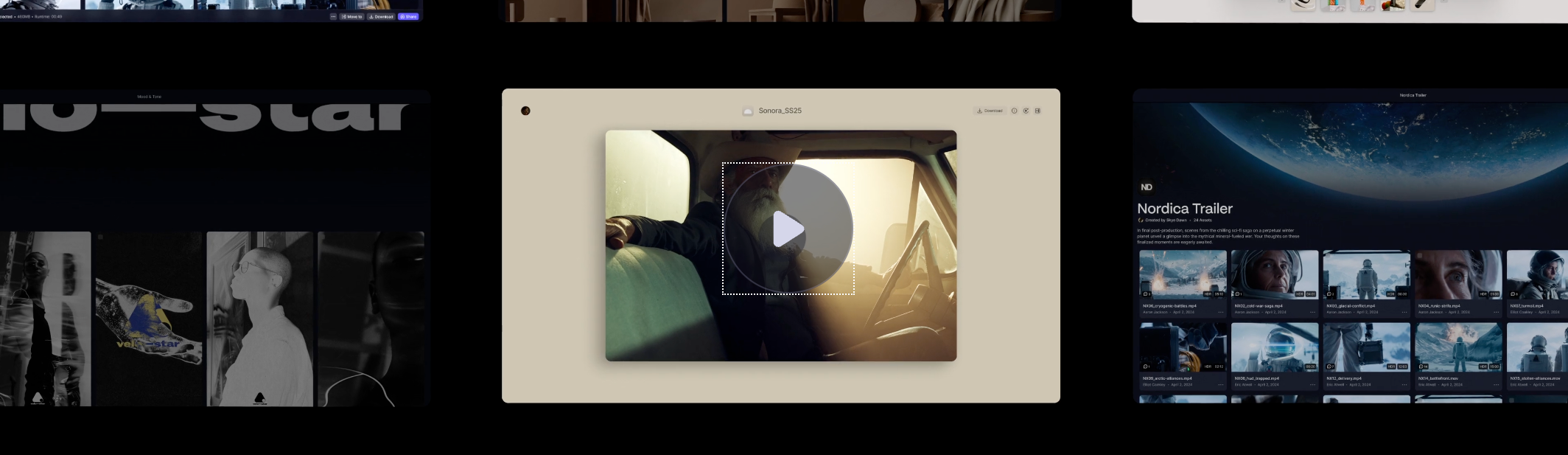
Task: Click the comment icon on NX02_cold-war-saga thumbnail
Action: [x=1239, y=294]
